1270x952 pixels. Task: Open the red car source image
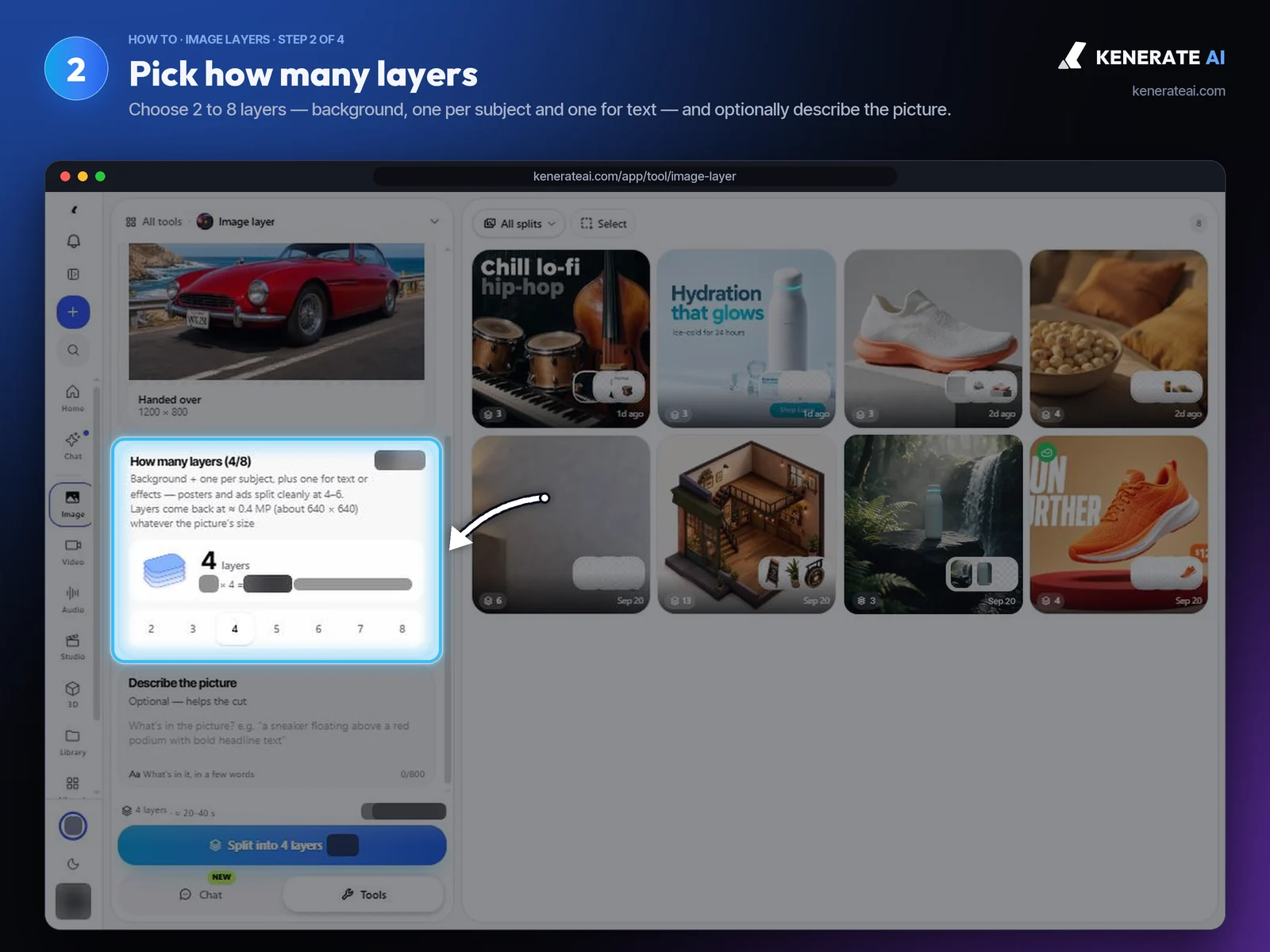point(276,312)
